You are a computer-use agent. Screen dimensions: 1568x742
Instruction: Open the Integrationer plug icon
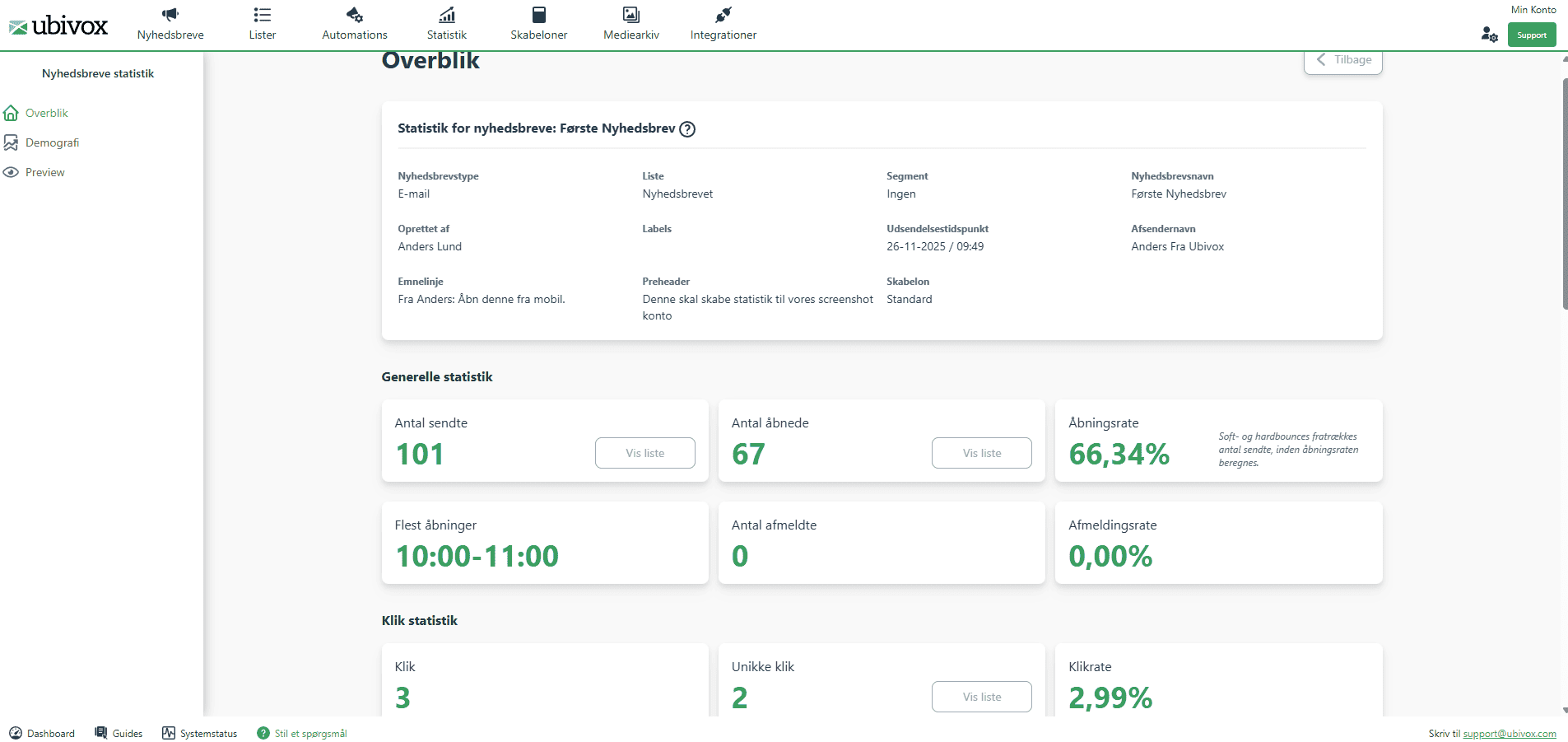coord(724,14)
